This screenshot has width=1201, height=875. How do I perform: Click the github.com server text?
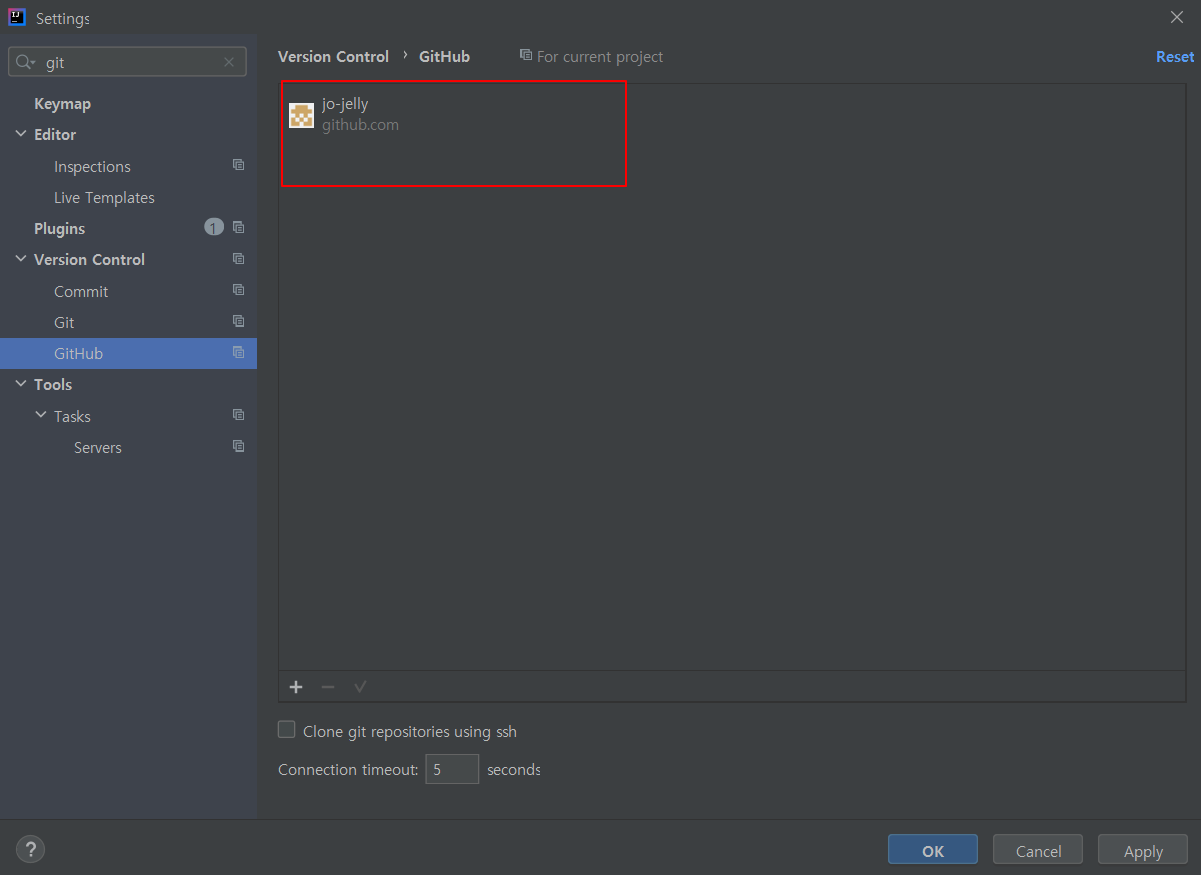[x=360, y=125]
